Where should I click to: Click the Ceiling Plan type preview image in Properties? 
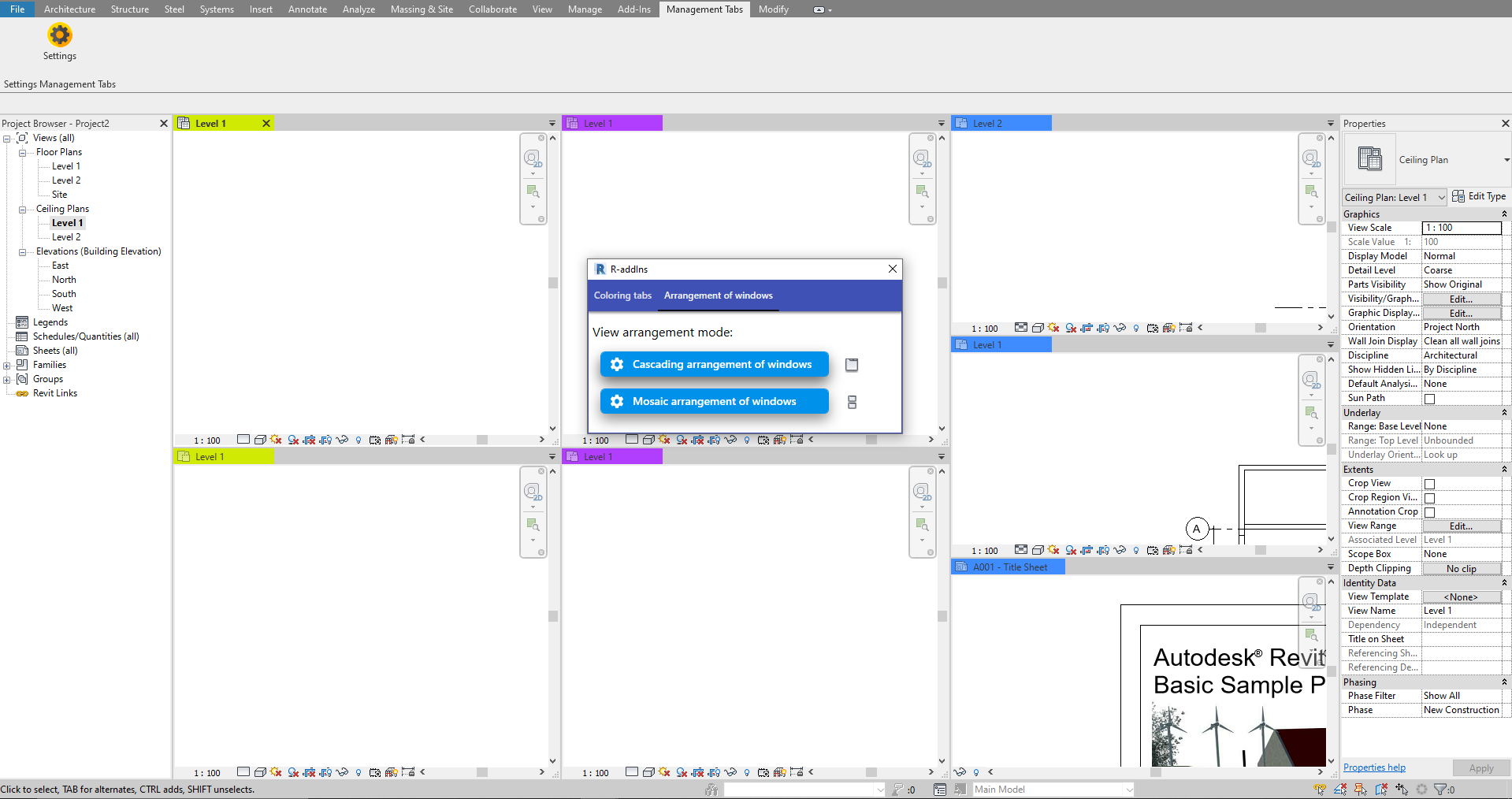click(x=1369, y=158)
